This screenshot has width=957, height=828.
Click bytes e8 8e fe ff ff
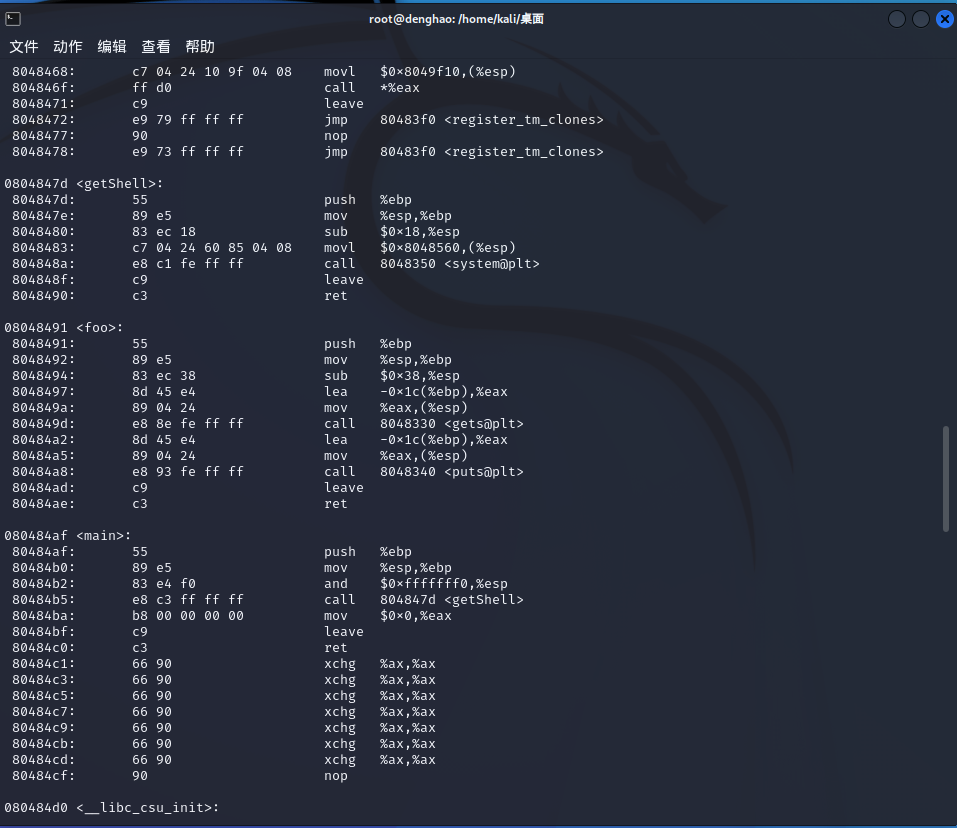coord(188,423)
